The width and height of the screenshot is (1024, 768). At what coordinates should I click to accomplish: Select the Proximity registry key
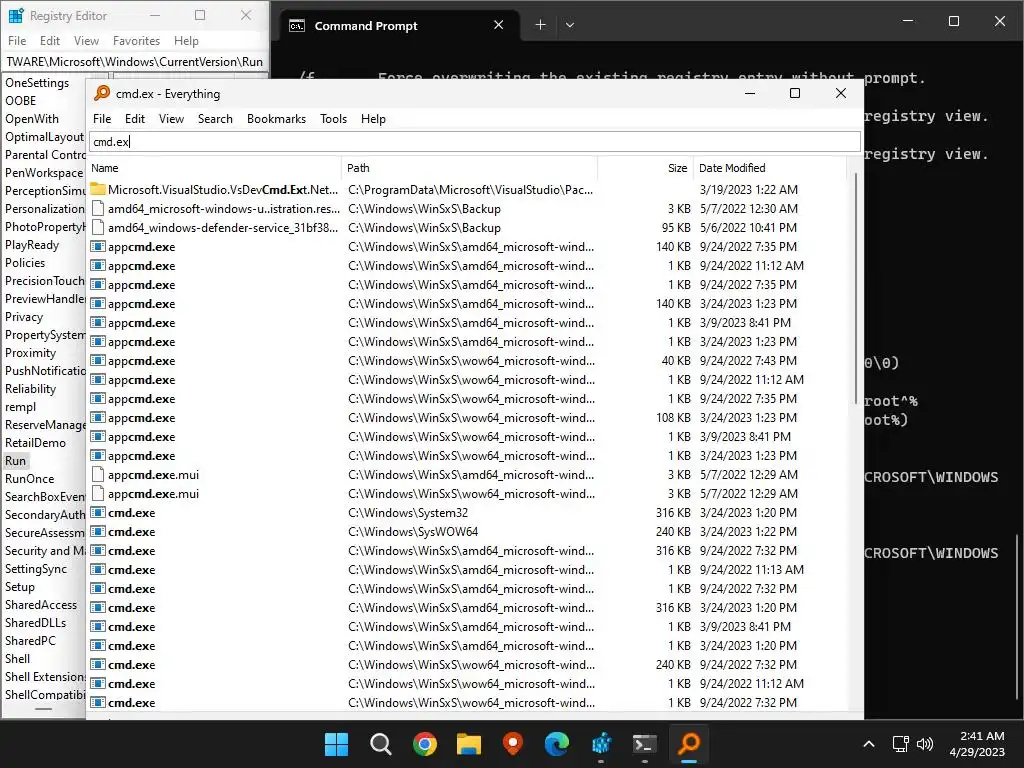(31, 353)
